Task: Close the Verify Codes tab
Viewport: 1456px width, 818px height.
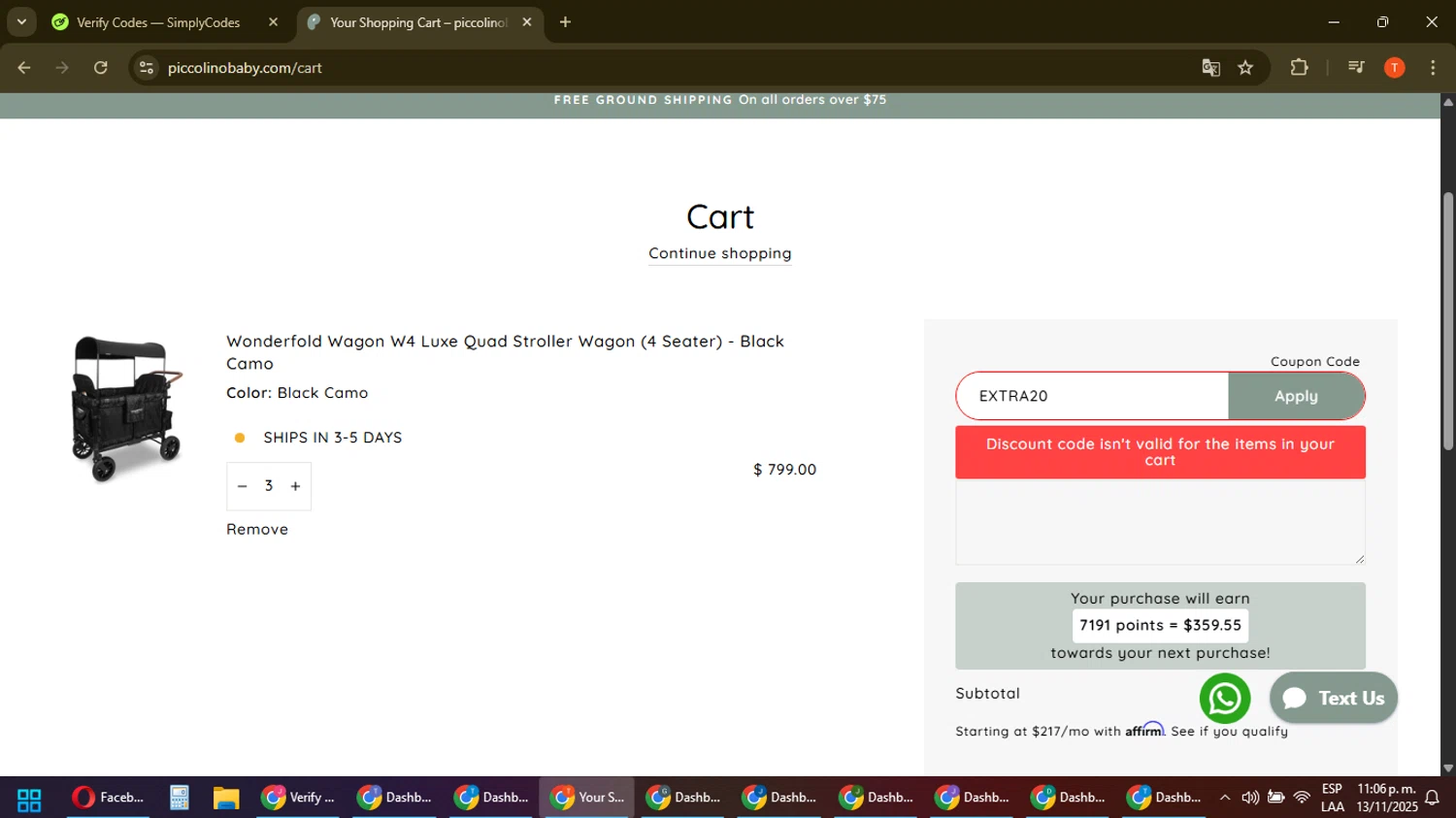Action: click(x=273, y=22)
